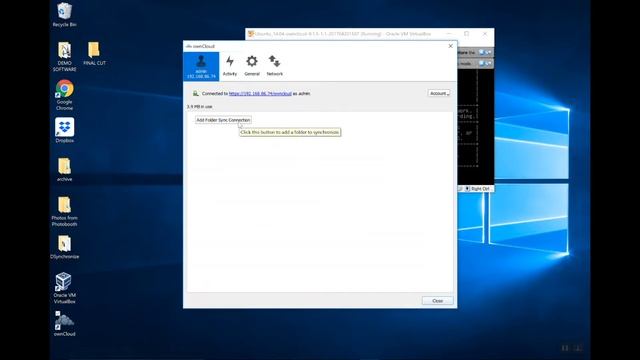The width and height of the screenshot is (640, 360).
Task: Open the General settings gear tab
Action: point(252,66)
